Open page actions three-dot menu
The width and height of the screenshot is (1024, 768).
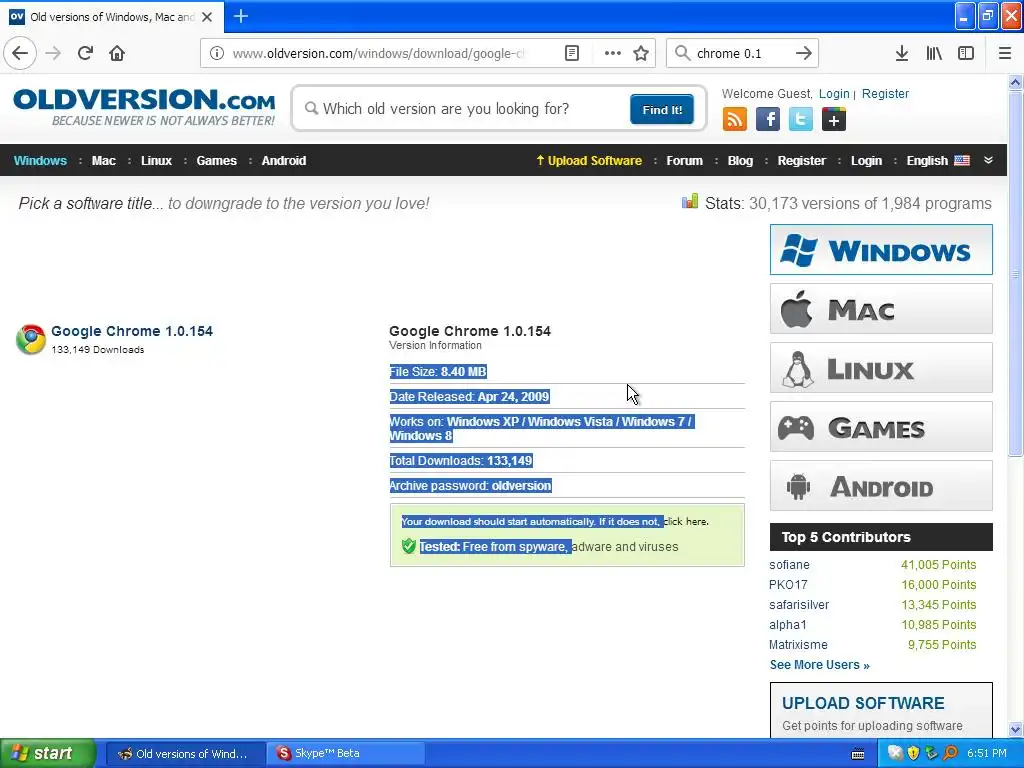[613, 54]
